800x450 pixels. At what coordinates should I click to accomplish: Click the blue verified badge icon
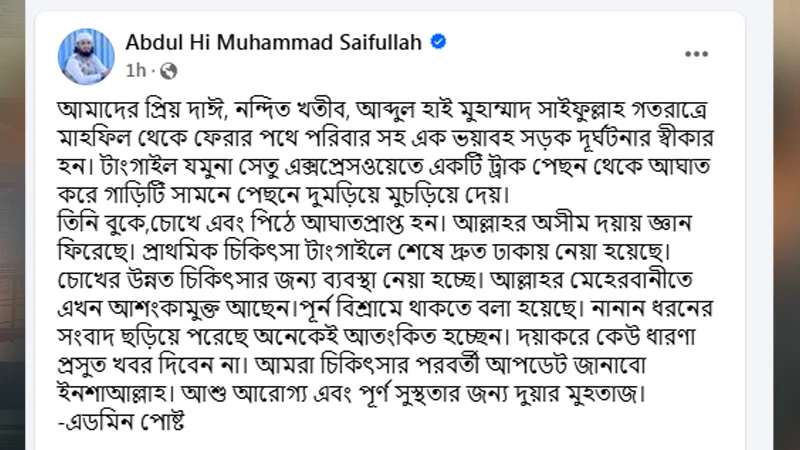point(438,41)
